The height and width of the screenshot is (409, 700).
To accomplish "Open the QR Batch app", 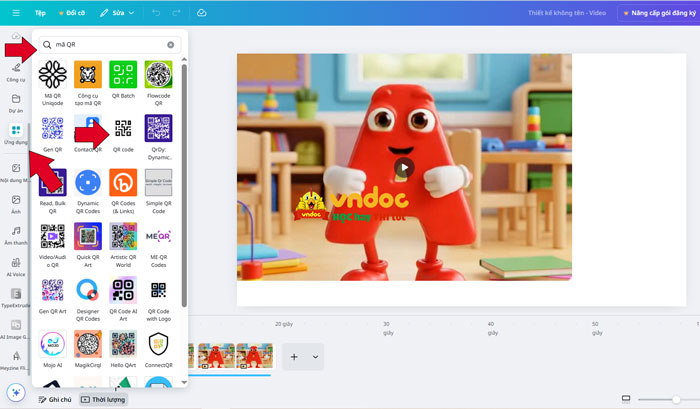I will (123, 75).
